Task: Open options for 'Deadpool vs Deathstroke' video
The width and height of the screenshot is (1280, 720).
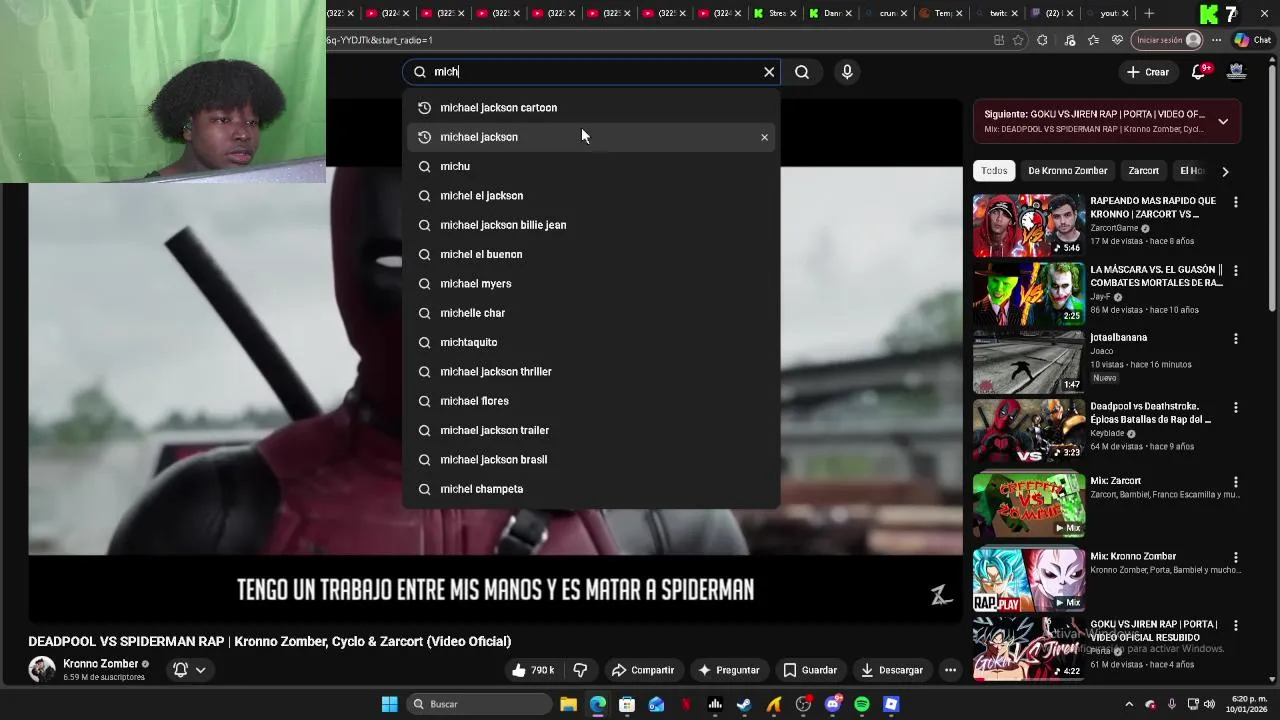Action: [1236, 408]
